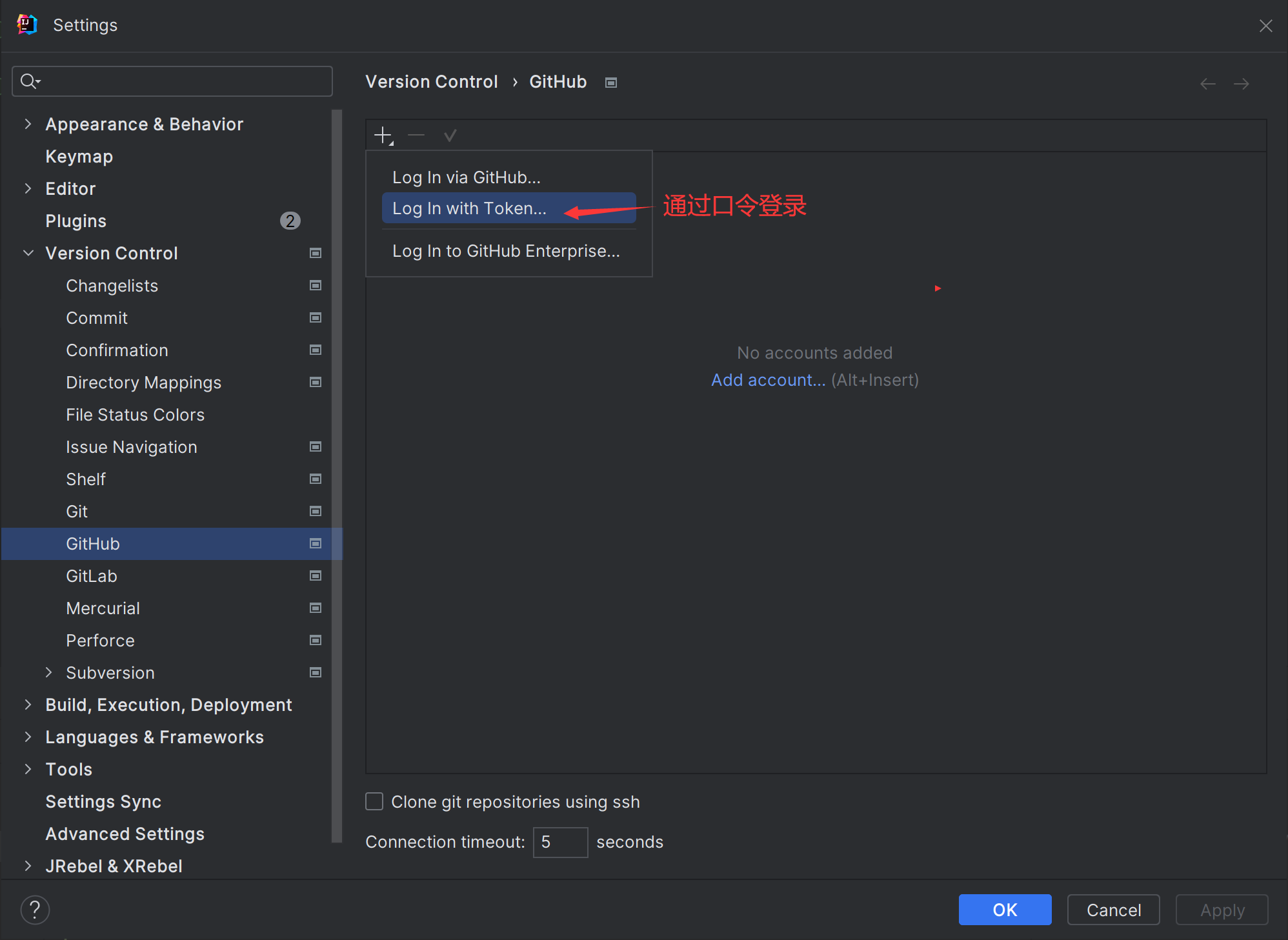Select Mercurial in settings tree

(103, 608)
